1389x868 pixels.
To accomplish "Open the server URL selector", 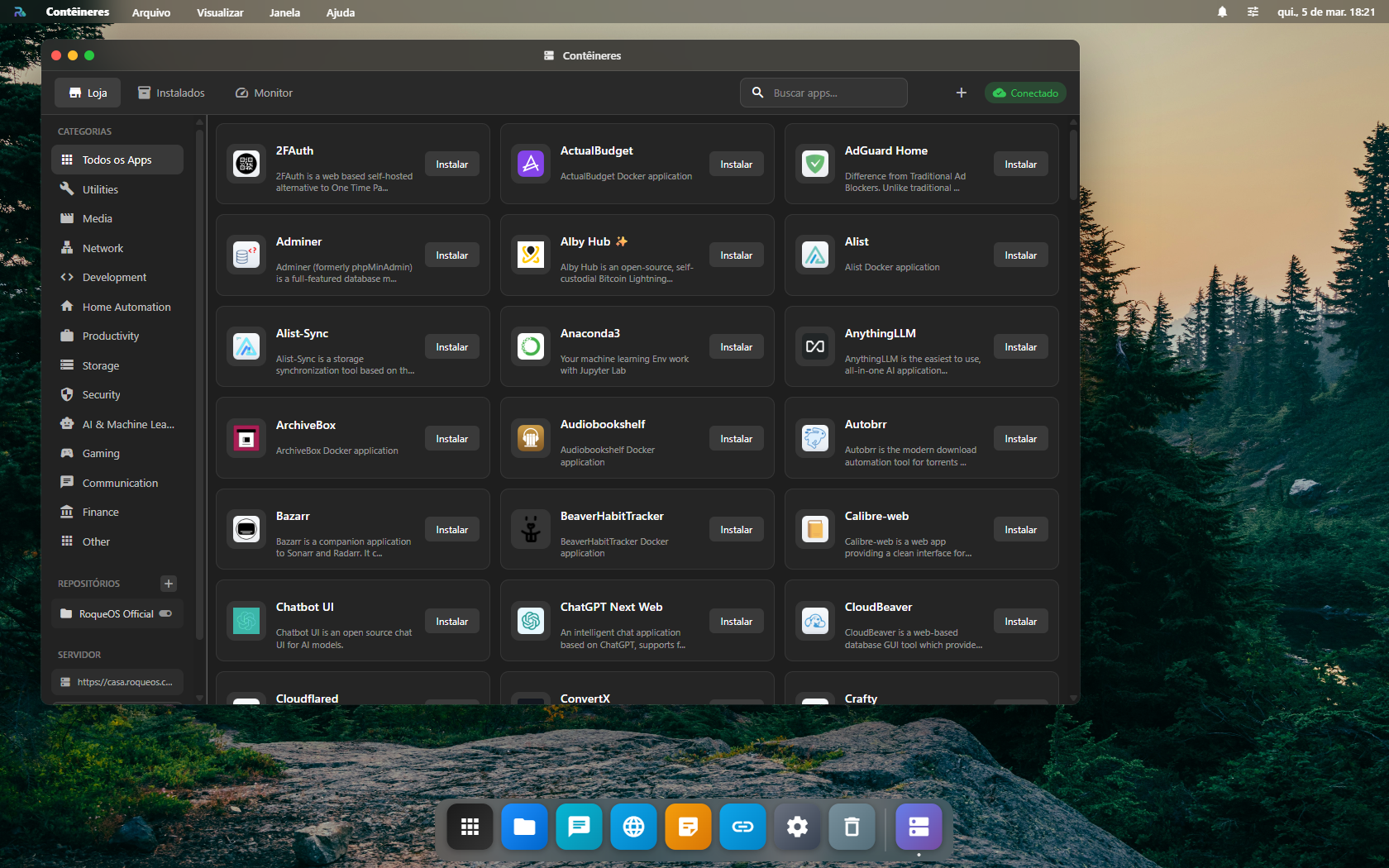I will 117,682.
